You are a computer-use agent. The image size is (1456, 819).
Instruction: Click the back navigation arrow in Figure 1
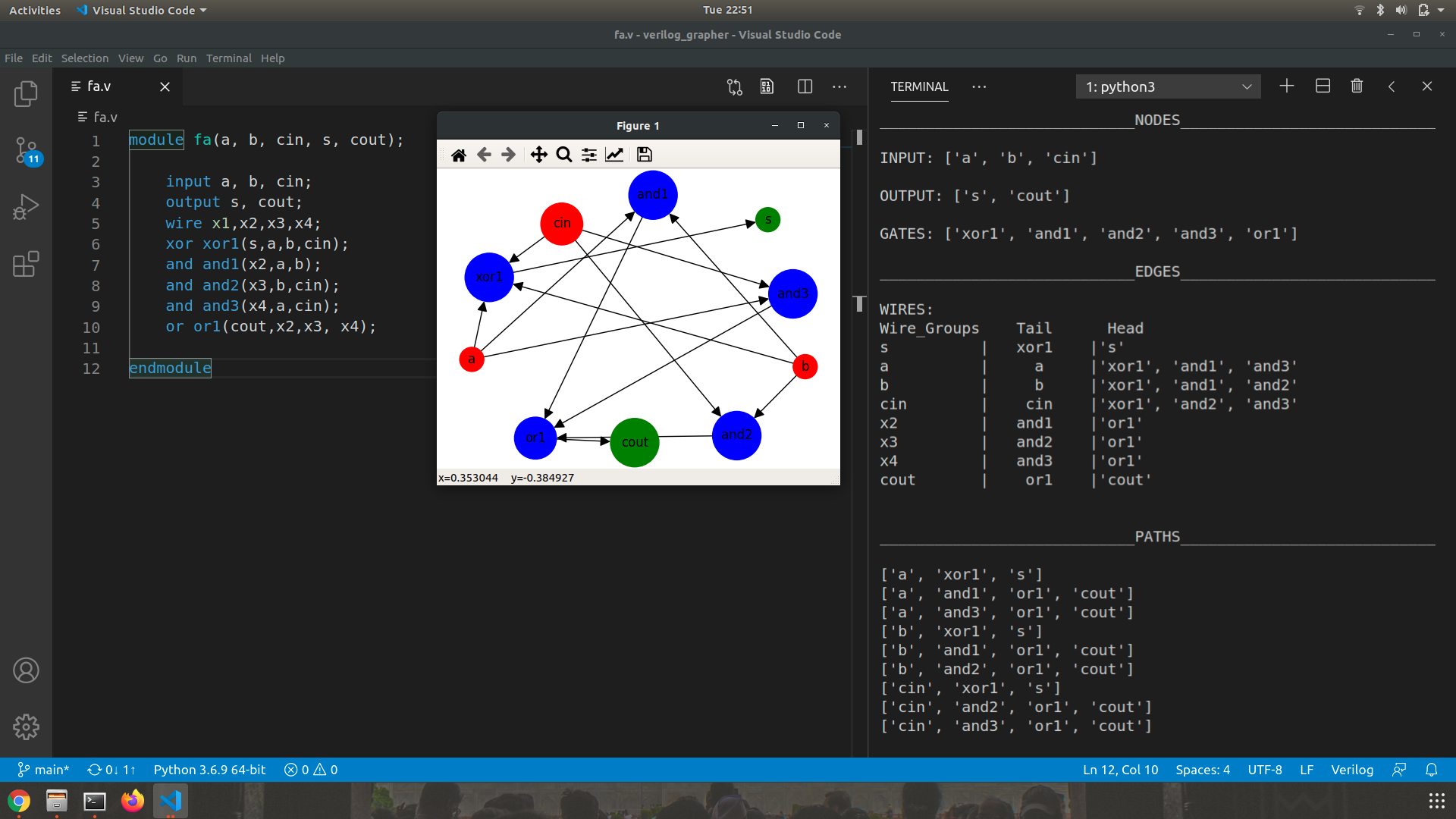[x=483, y=154]
